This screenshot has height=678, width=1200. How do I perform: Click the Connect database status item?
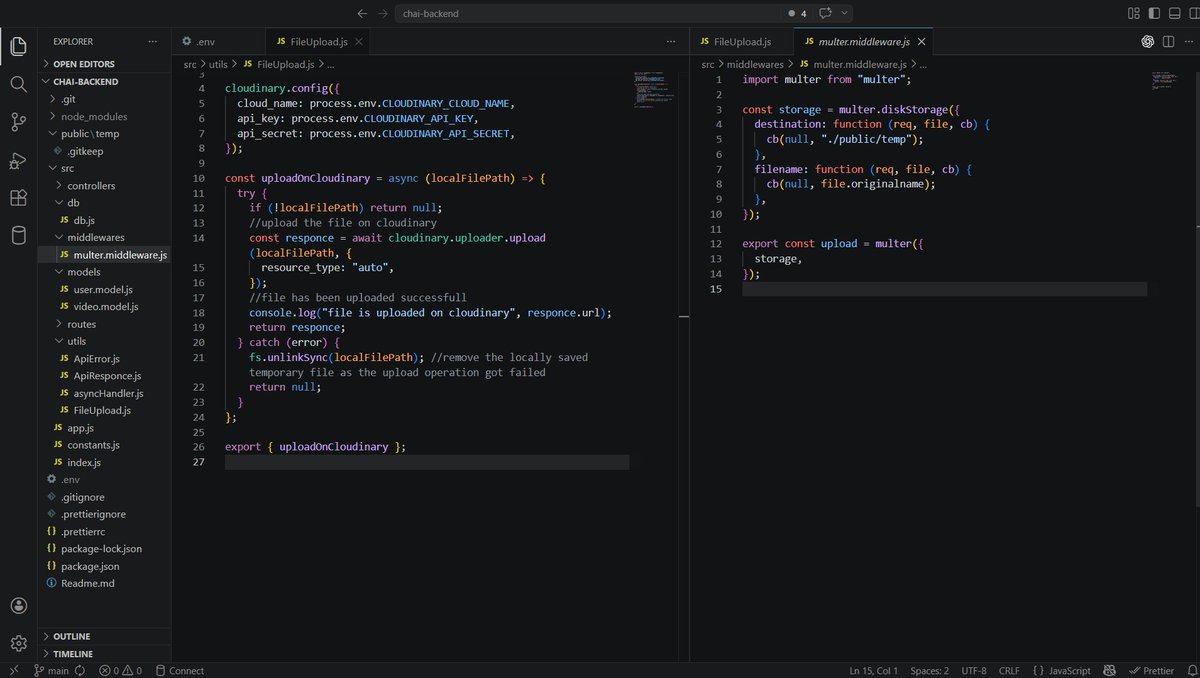179,670
